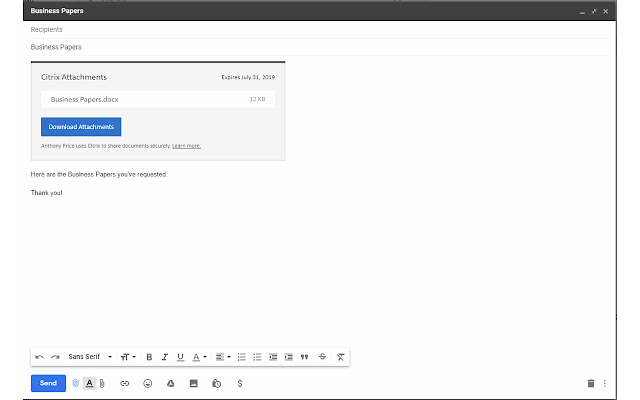Remove formatting from selection
This screenshot has height=400, width=640.
340,357
